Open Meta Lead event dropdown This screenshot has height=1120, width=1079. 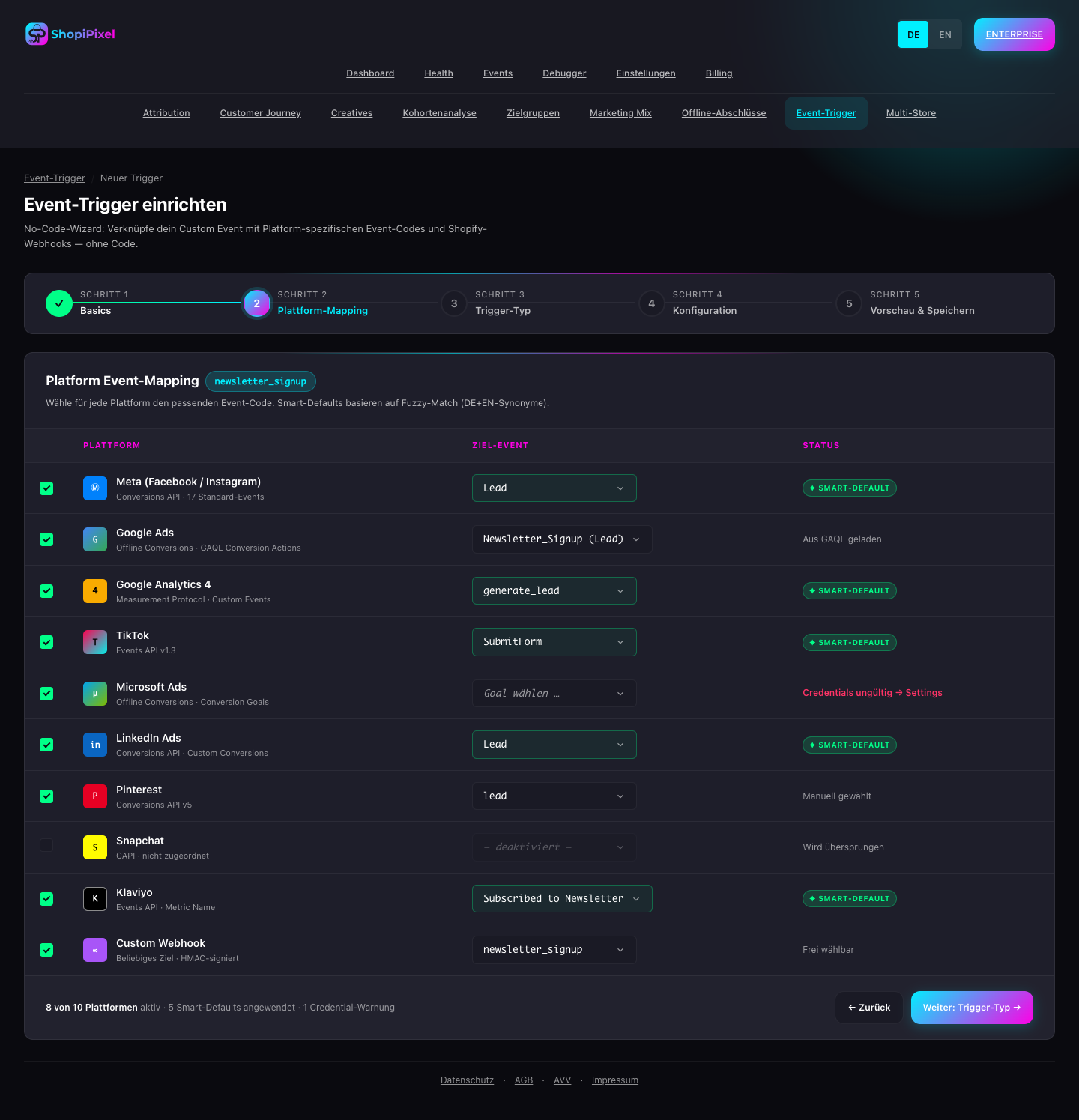(x=554, y=488)
